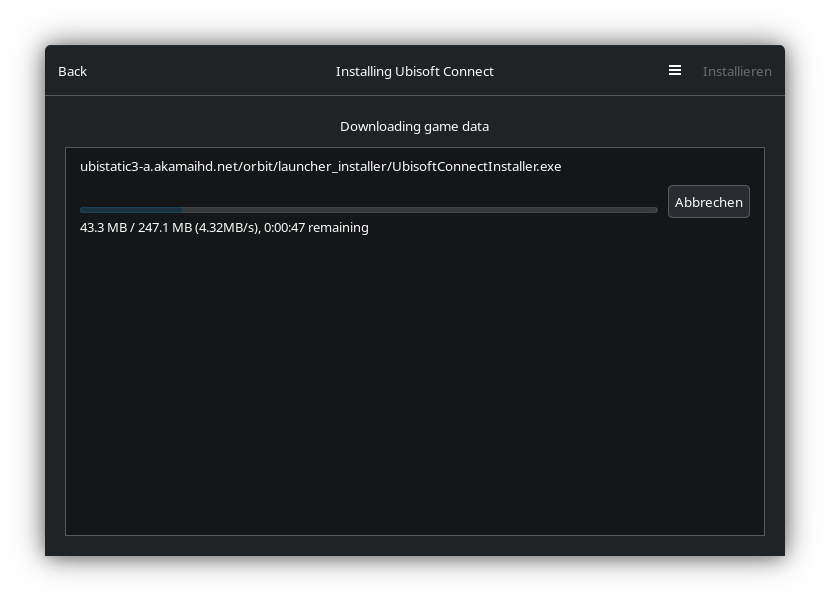The image size is (830, 601).
Task: Click the empty strip below the download panel
Action: (414, 545)
